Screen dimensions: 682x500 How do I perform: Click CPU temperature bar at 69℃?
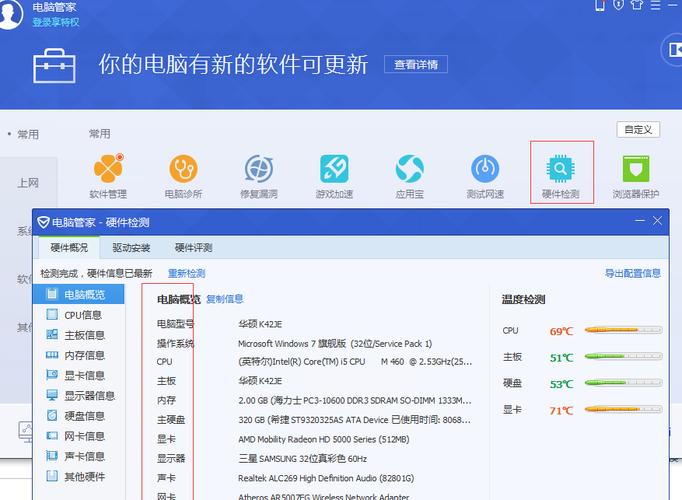click(623, 330)
